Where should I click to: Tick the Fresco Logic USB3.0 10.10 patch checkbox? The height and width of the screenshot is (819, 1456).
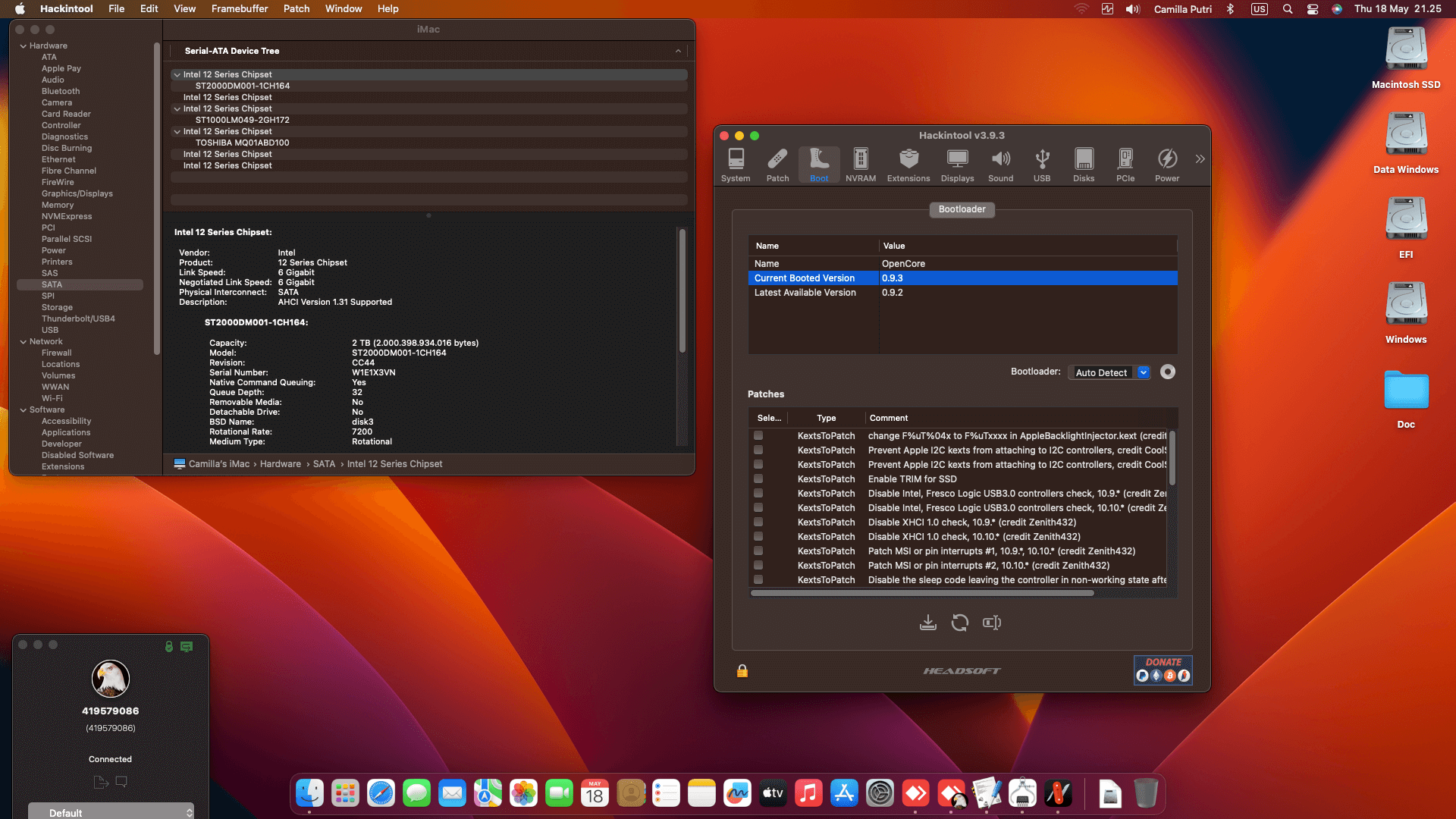(x=758, y=508)
